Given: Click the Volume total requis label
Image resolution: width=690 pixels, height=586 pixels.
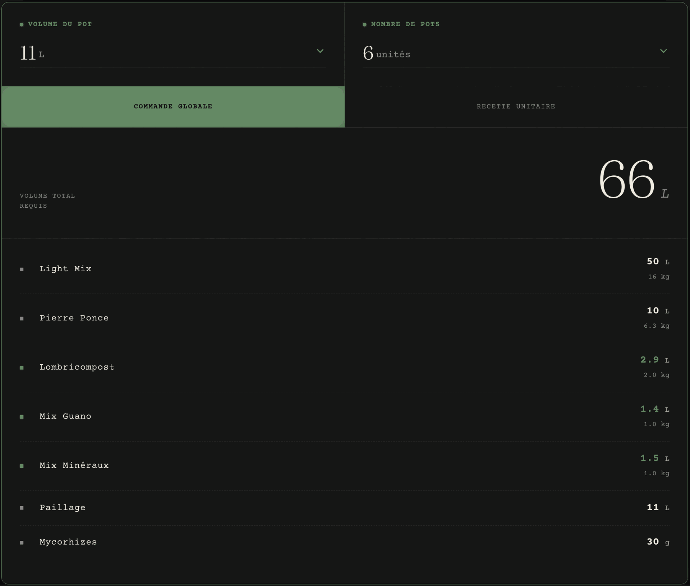Looking at the screenshot, I should [x=47, y=201].
